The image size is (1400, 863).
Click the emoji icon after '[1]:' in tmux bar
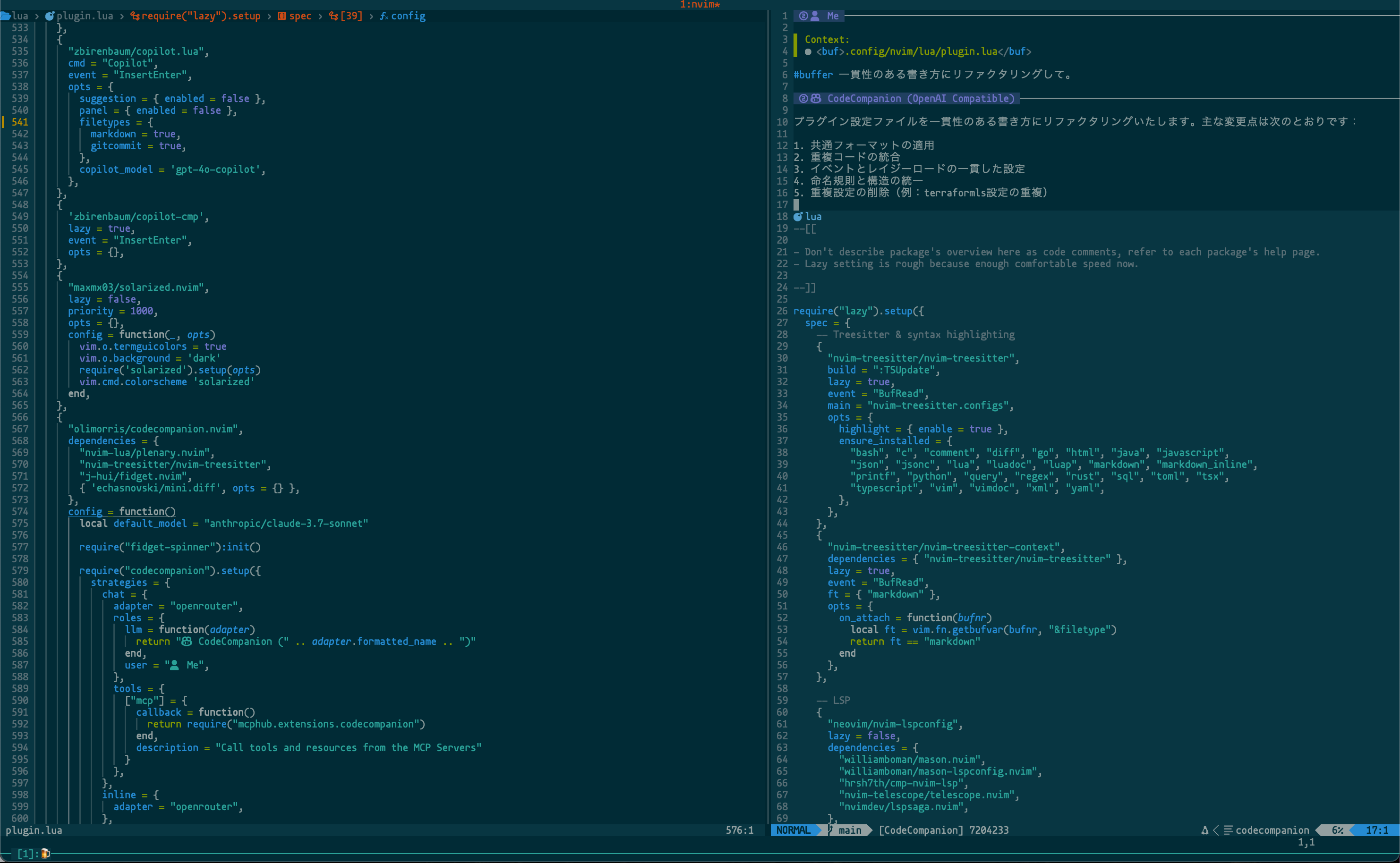(x=45, y=854)
